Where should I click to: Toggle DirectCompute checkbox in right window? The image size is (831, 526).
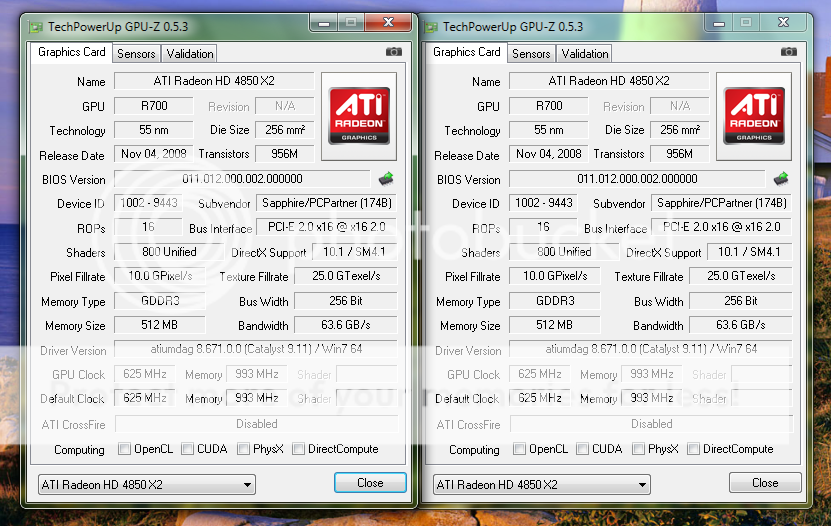[x=693, y=449]
